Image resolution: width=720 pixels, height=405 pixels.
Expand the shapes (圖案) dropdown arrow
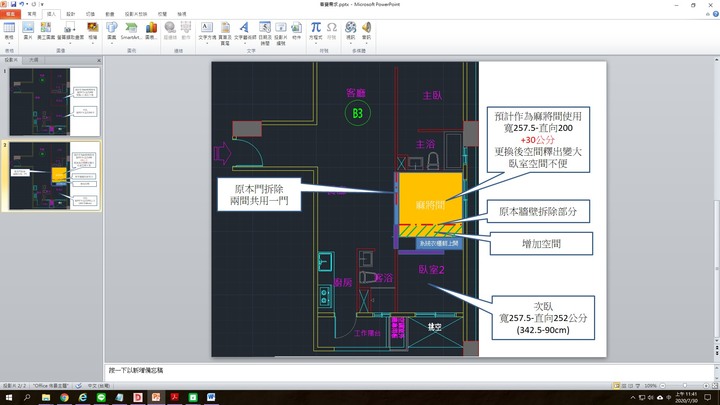(x=112, y=43)
